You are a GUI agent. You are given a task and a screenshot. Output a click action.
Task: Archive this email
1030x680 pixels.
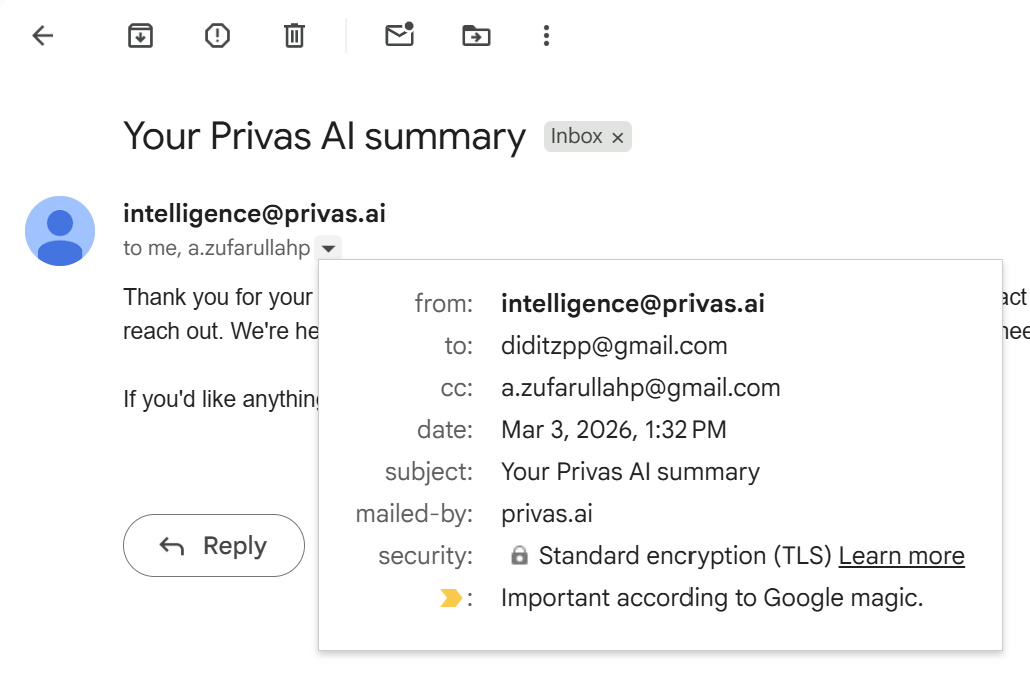[x=140, y=37]
